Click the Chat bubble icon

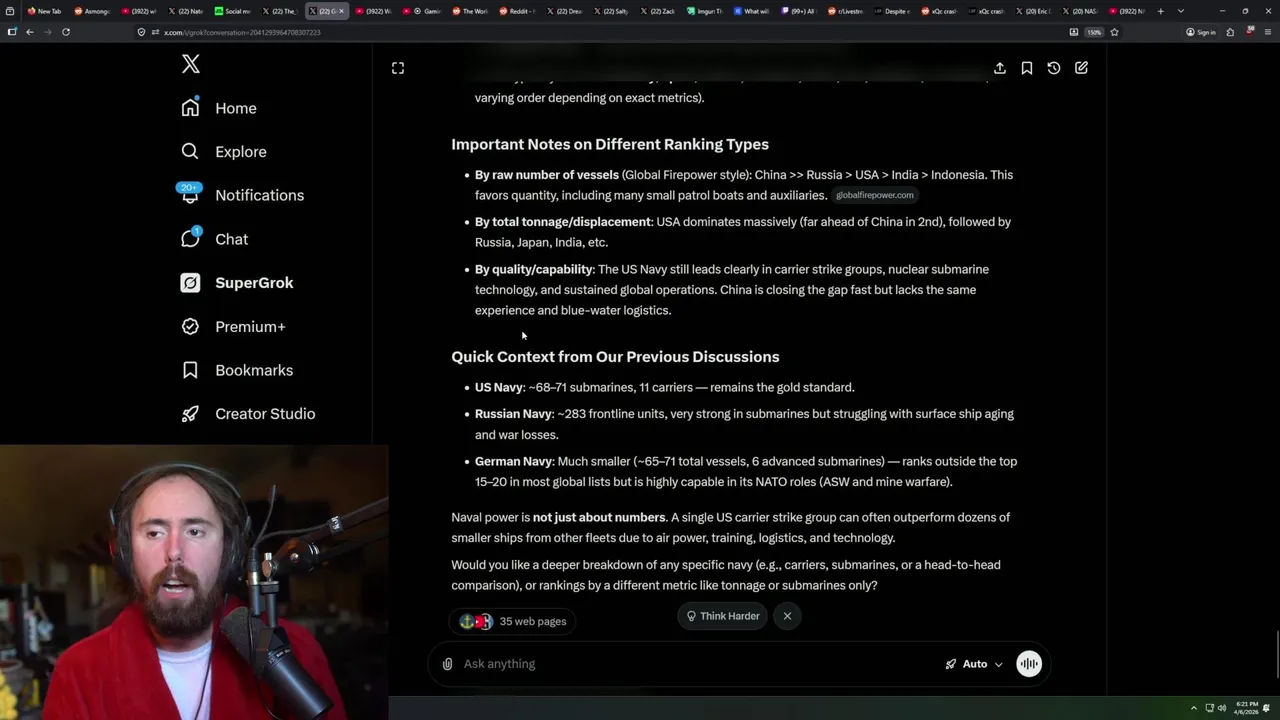click(x=190, y=239)
